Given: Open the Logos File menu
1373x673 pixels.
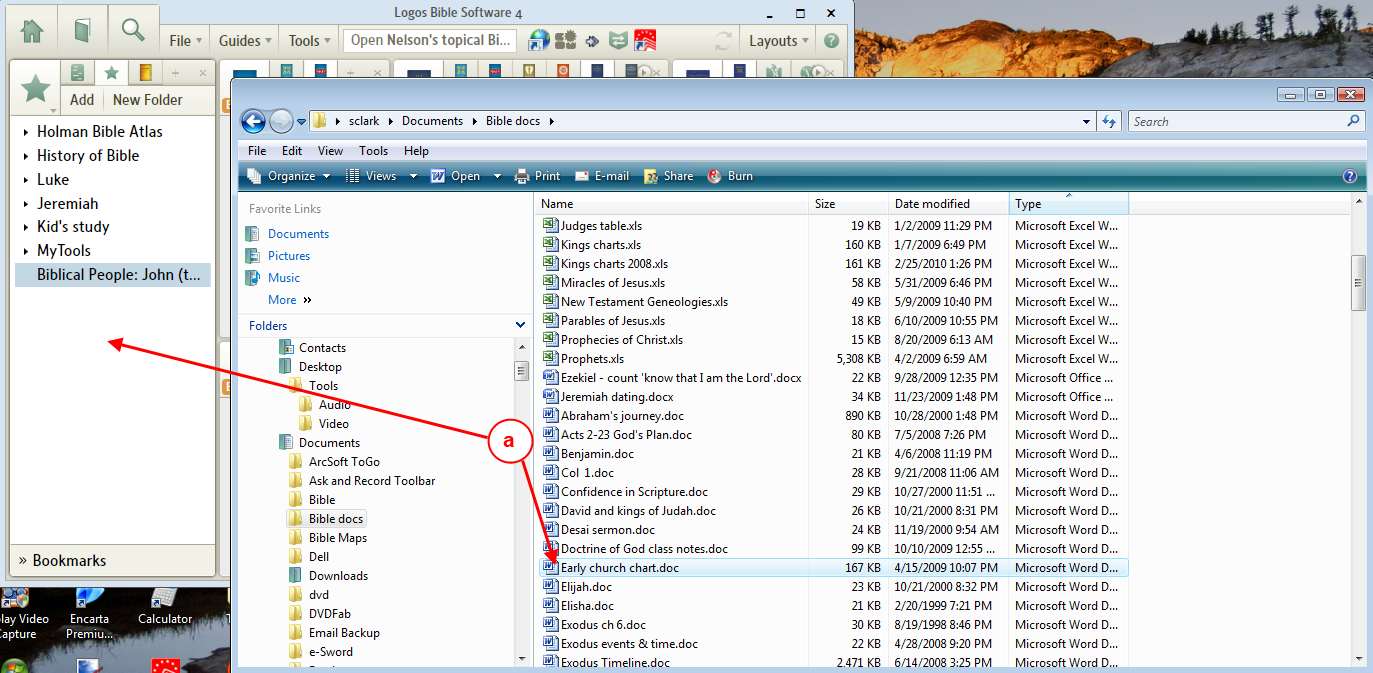Looking at the screenshot, I should point(186,41).
